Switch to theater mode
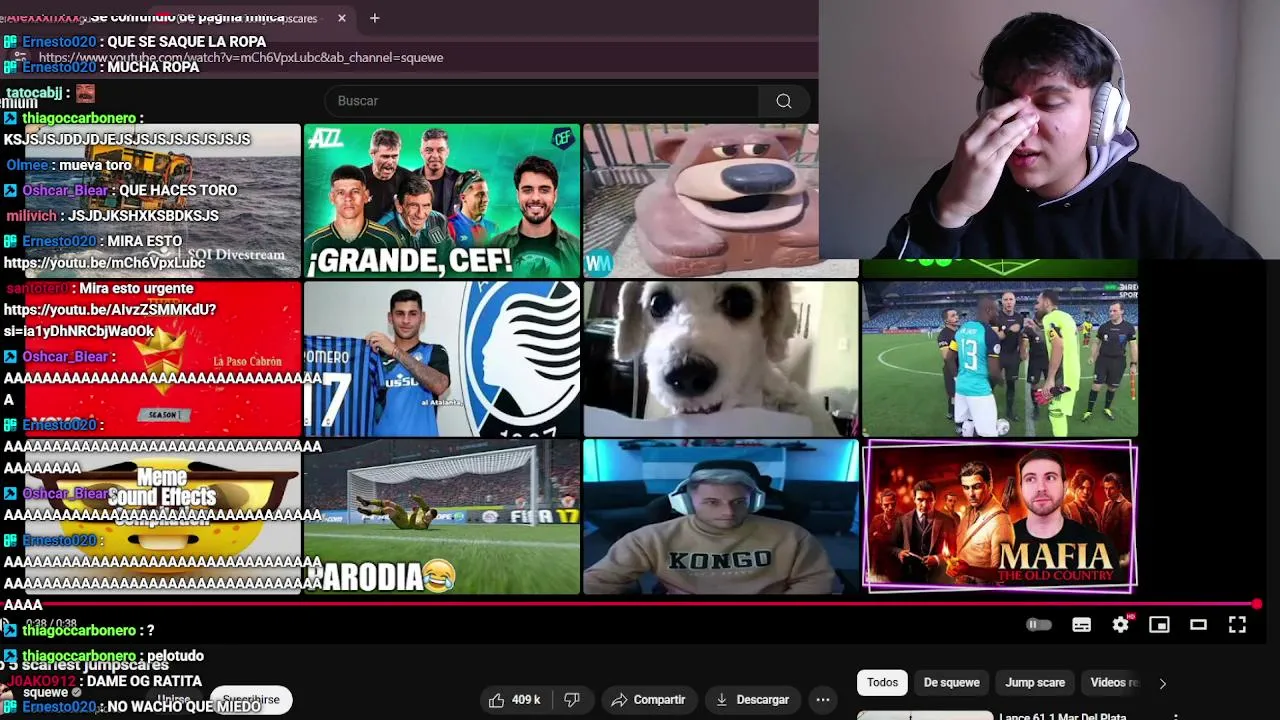1280x720 pixels. click(1198, 625)
